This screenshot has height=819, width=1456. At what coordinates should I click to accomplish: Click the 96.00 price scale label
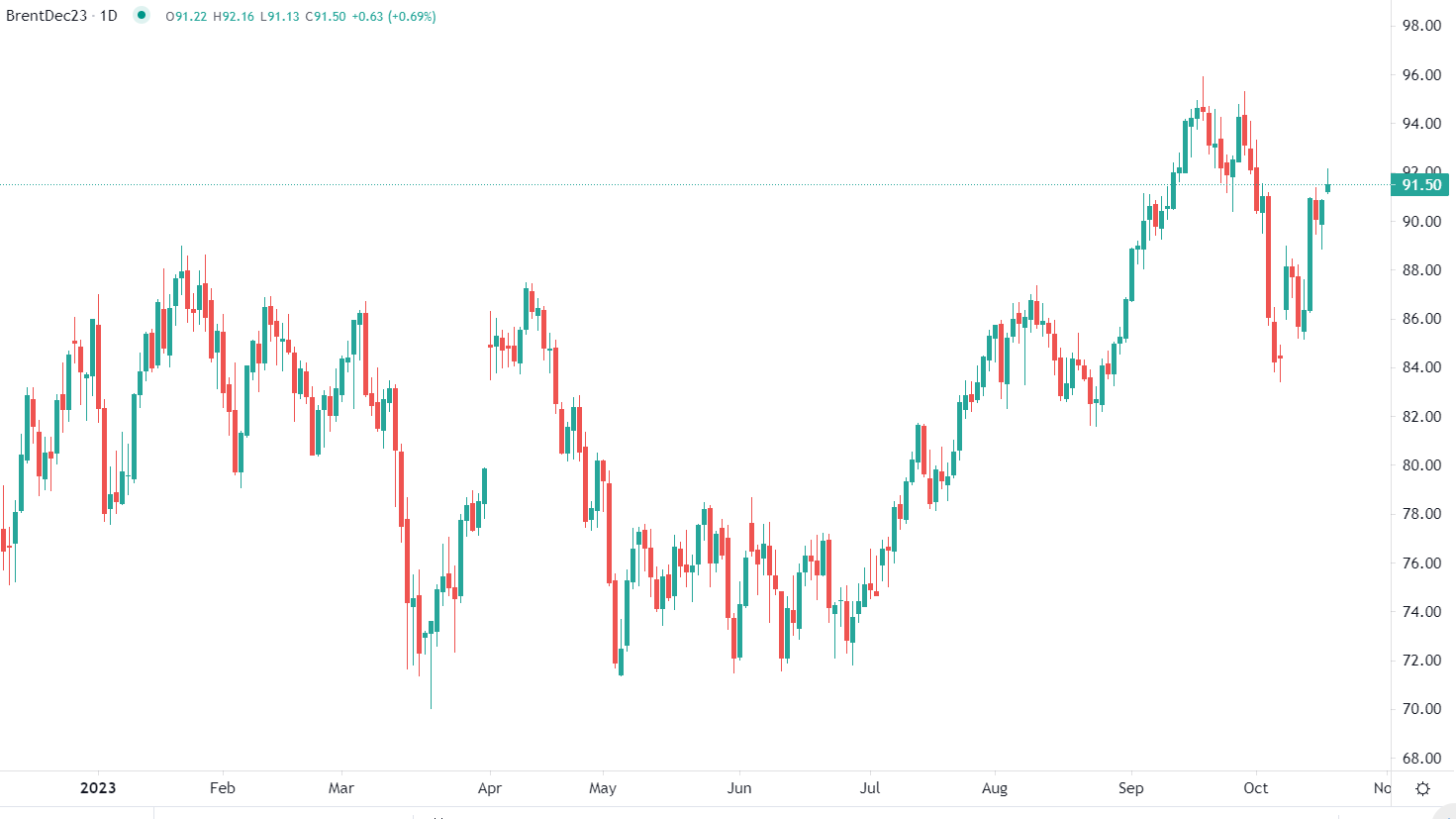1421,75
